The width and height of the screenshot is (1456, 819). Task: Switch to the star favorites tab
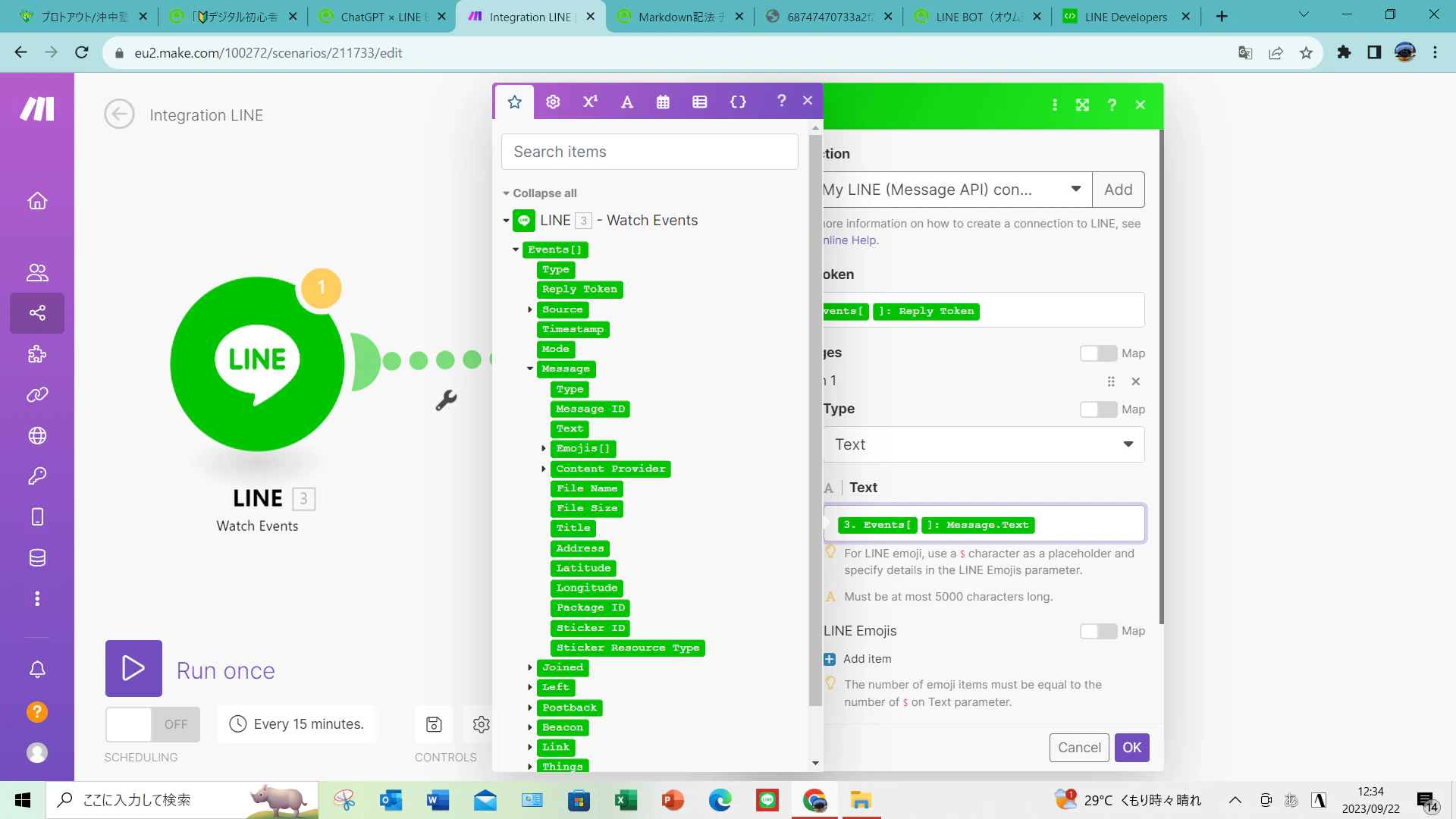click(x=515, y=102)
